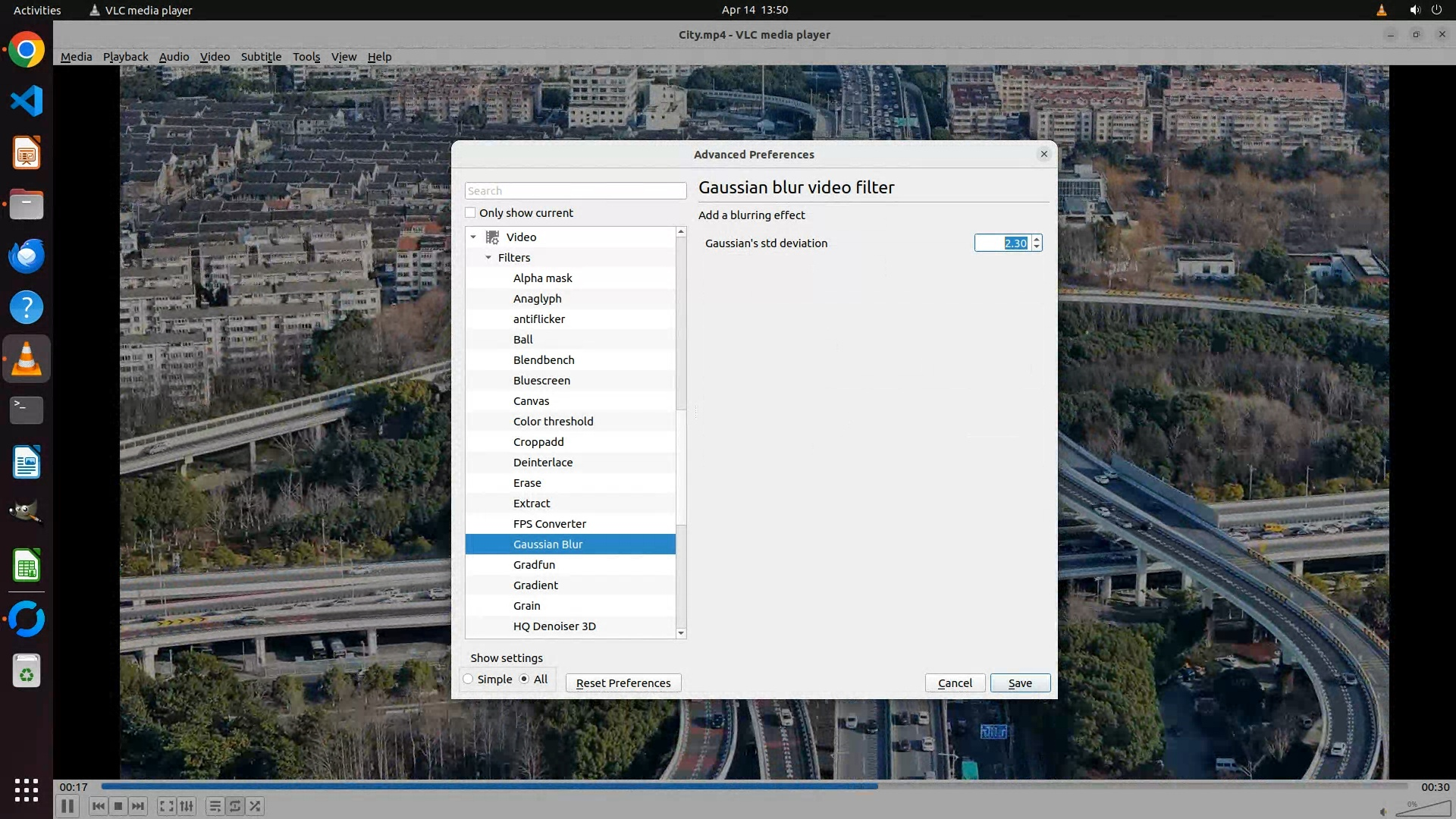Select All settings radio button
This screenshot has width=1456, height=819.
click(524, 679)
